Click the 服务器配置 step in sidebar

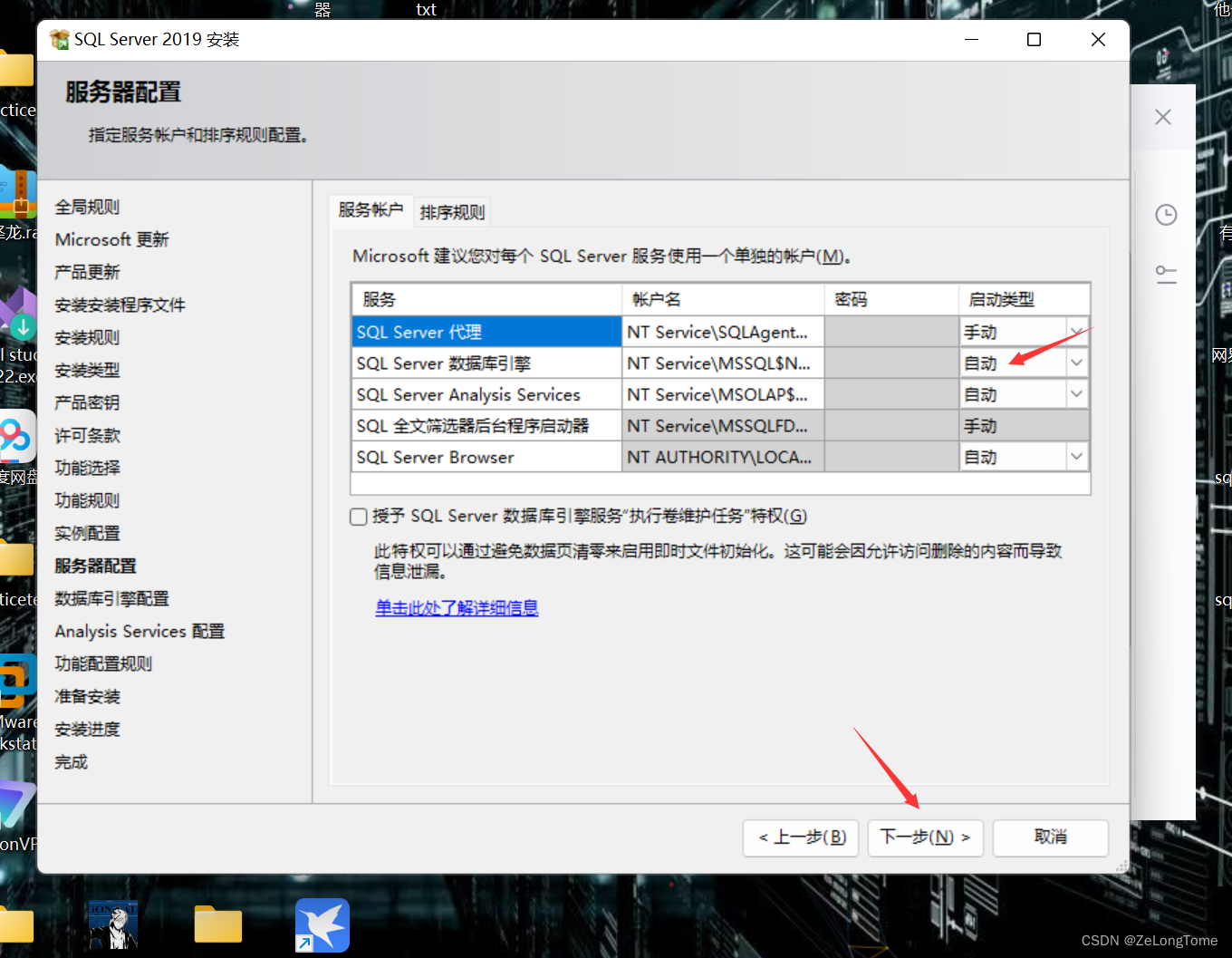pyautogui.click(x=95, y=566)
